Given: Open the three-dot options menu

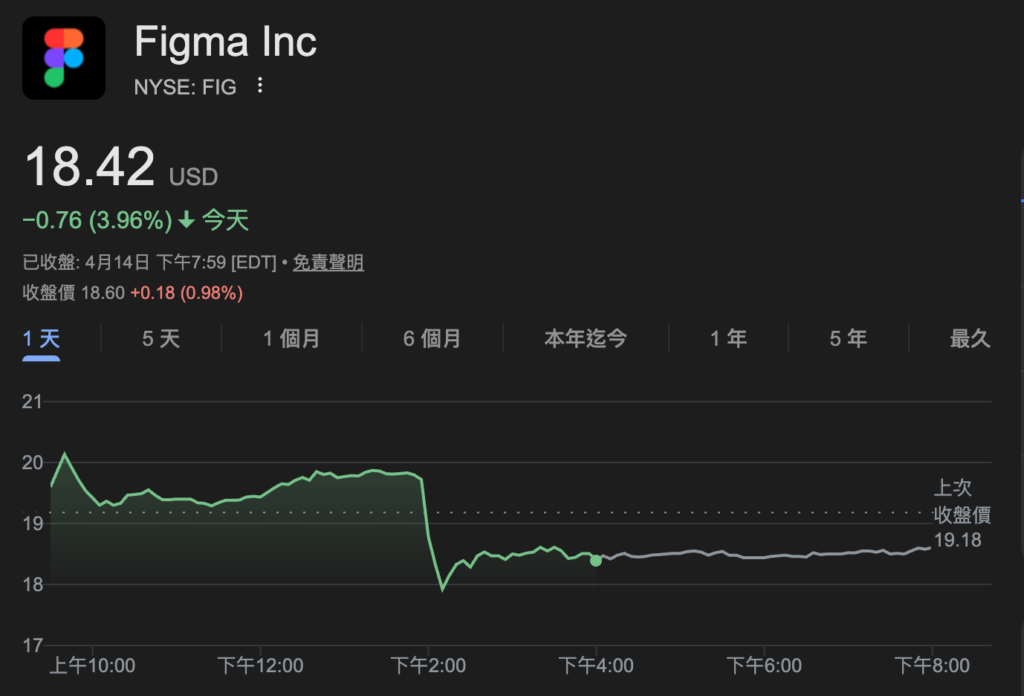Looking at the screenshot, I should coord(260,86).
